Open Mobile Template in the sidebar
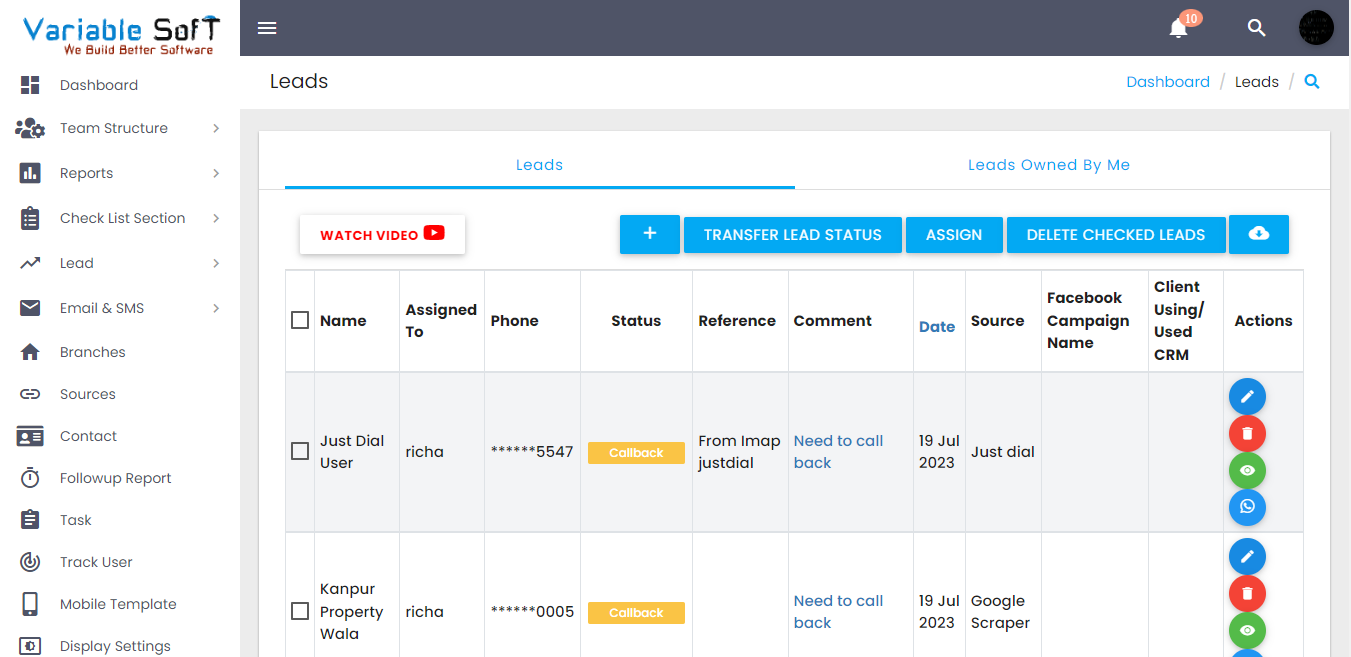1351x657 pixels. (x=118, y=604)
